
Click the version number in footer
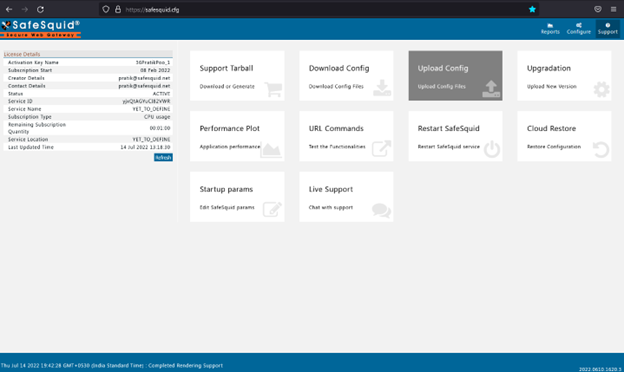pos(600,369)
